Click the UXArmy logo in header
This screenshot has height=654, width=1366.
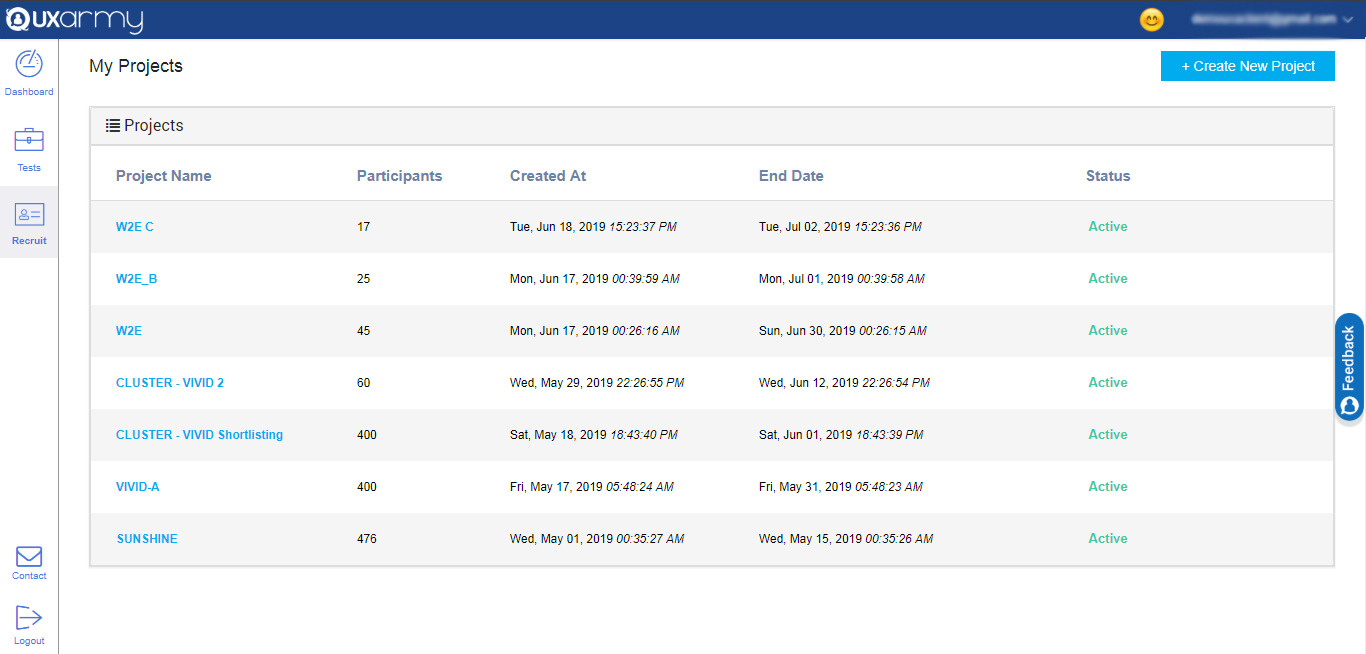[x=75, y=20]
